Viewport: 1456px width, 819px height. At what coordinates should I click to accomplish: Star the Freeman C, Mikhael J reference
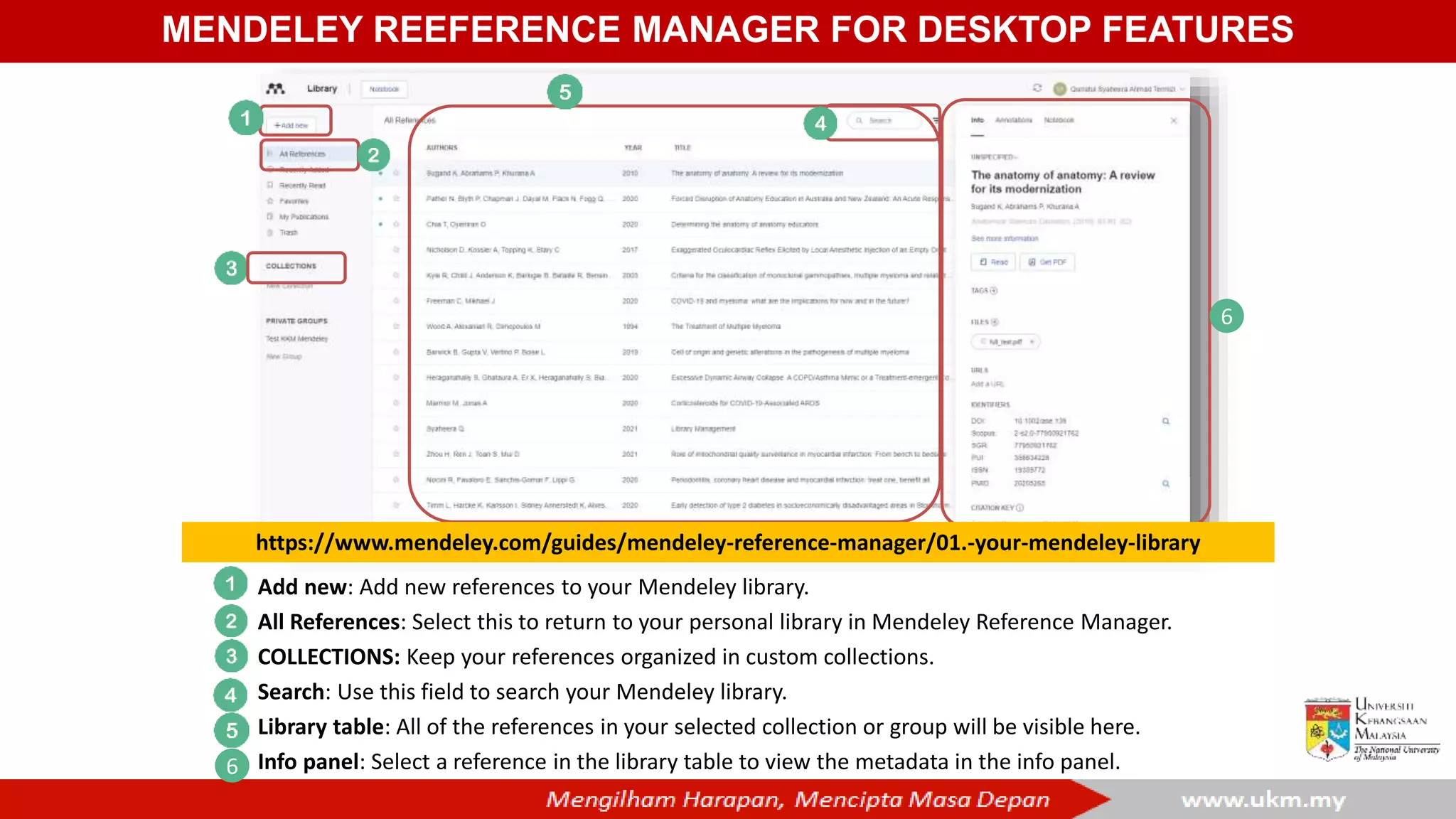pyautogui.click(x=397, y=301)
